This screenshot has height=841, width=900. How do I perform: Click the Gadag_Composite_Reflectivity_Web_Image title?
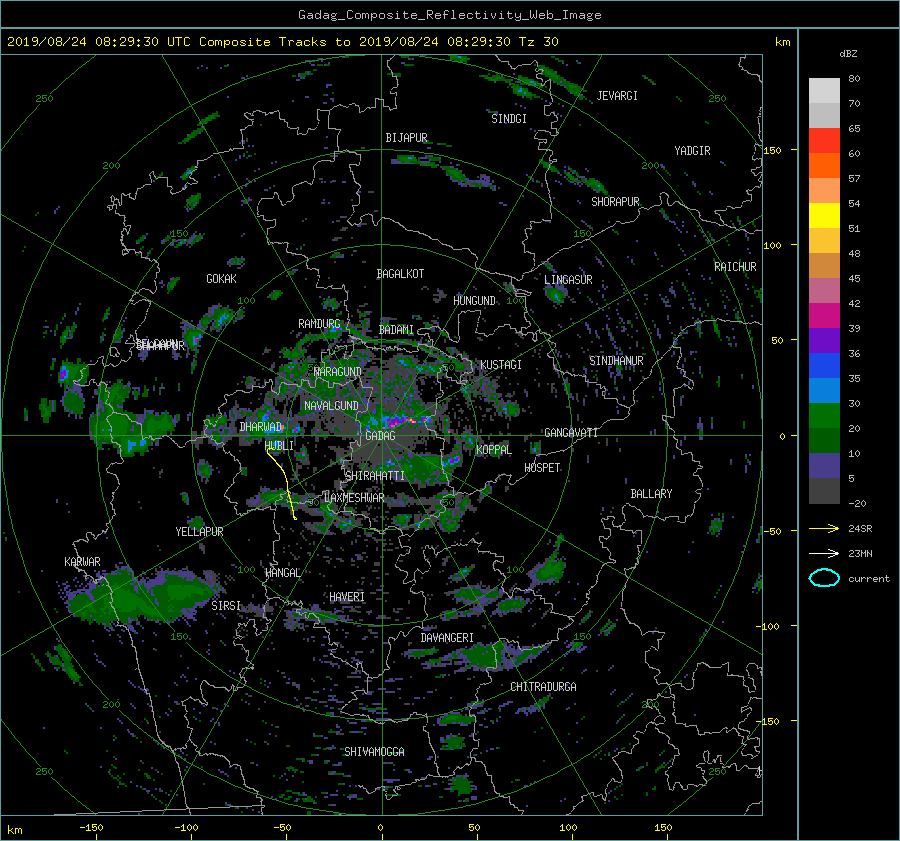point(449,15)
